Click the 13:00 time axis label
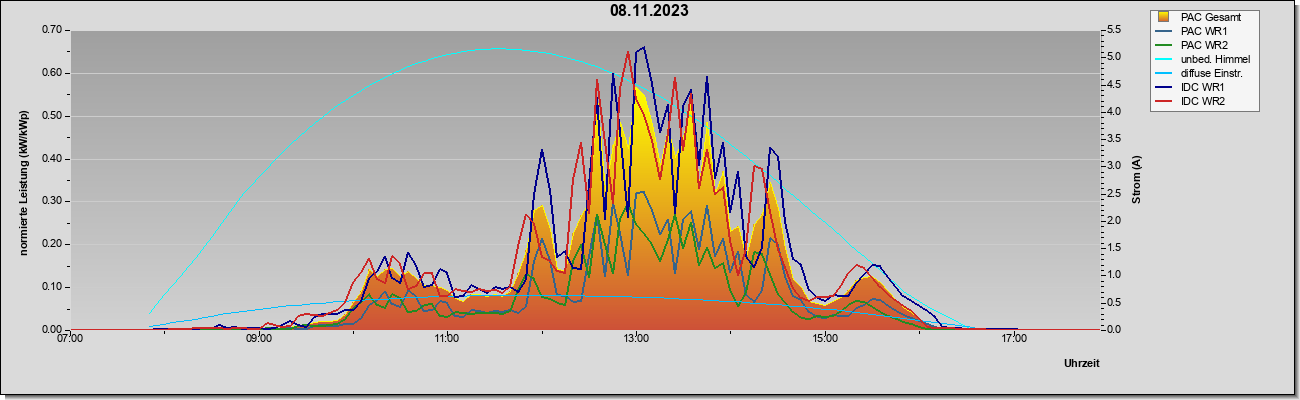Image resolution: width=1300 pixels, height=400 pixels. point(636,339)
